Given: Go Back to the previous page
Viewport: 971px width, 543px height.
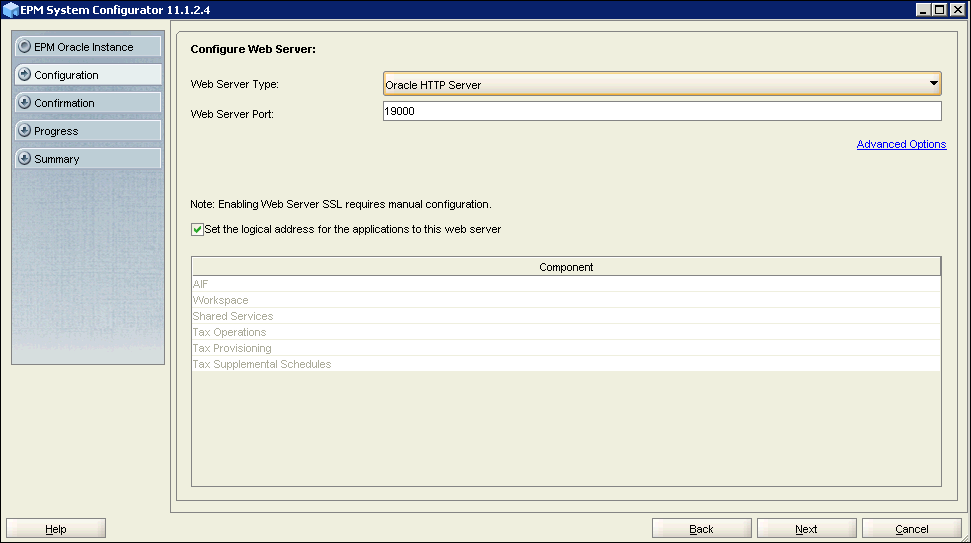Looking at the screenshot, I should click(702, 529).
